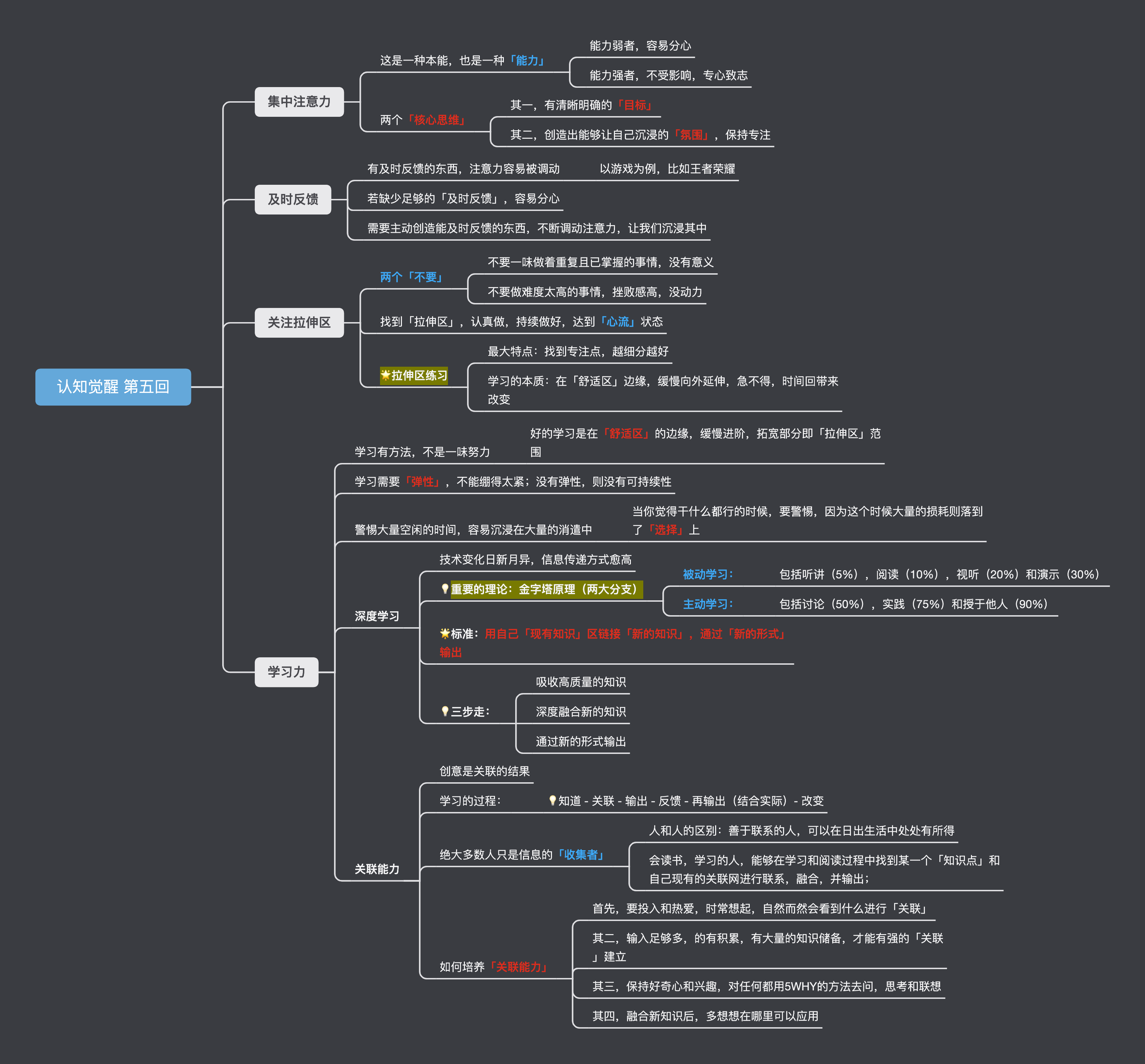The height and width of the screenshot is (1064, 1145).
Task: Select the 创意是关联的结果 node
Action: [x=484, y=771]
